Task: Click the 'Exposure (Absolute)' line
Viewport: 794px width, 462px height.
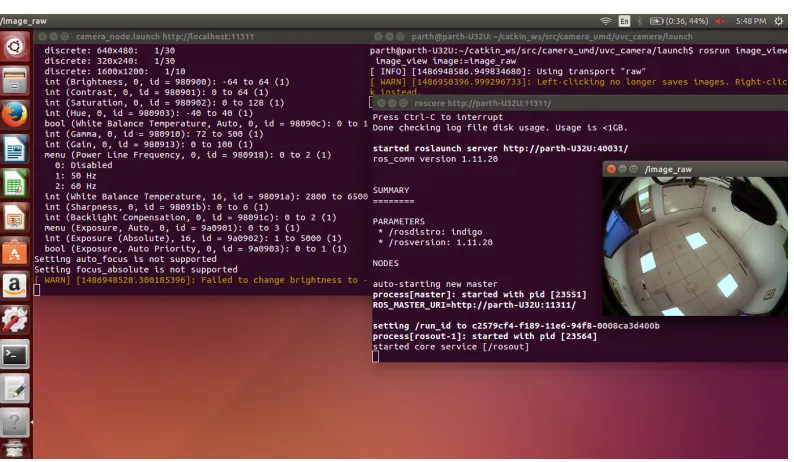Action: pos(192,238)
